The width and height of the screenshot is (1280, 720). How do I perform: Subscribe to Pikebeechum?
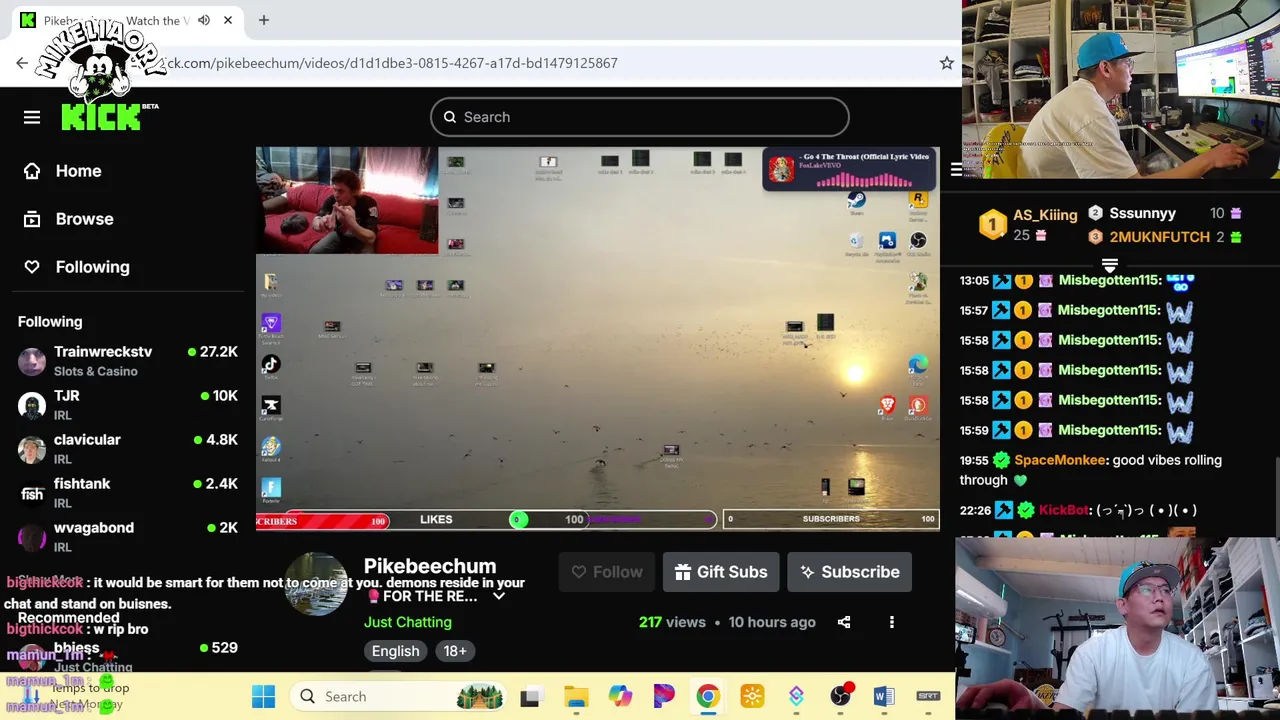point(849,572)
